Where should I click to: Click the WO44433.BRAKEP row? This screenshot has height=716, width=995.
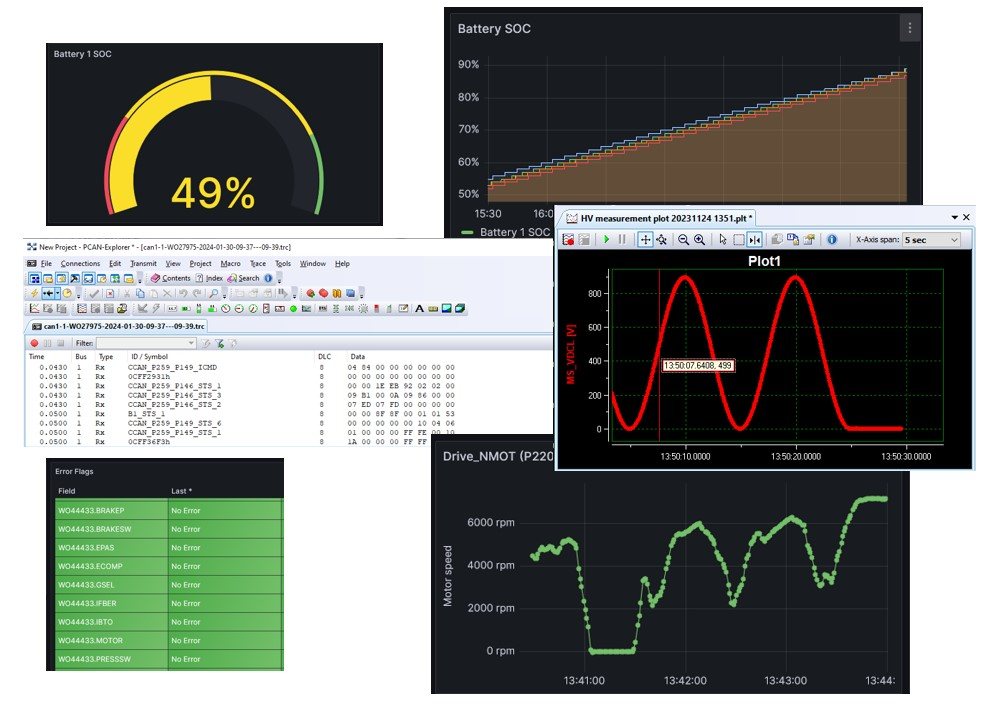click(169, 510)
